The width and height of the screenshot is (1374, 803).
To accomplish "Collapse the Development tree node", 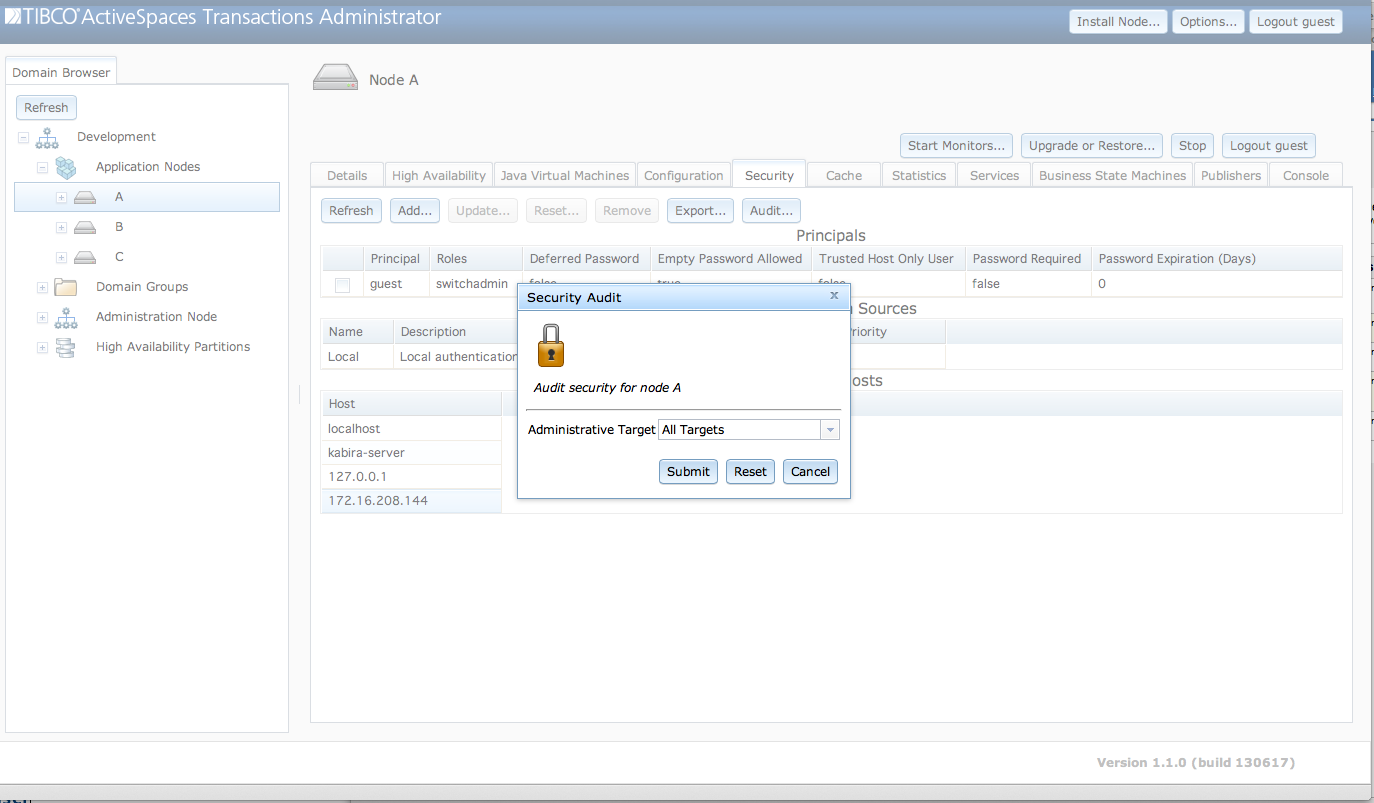I will pyautogui.click(x=23, y=138).
